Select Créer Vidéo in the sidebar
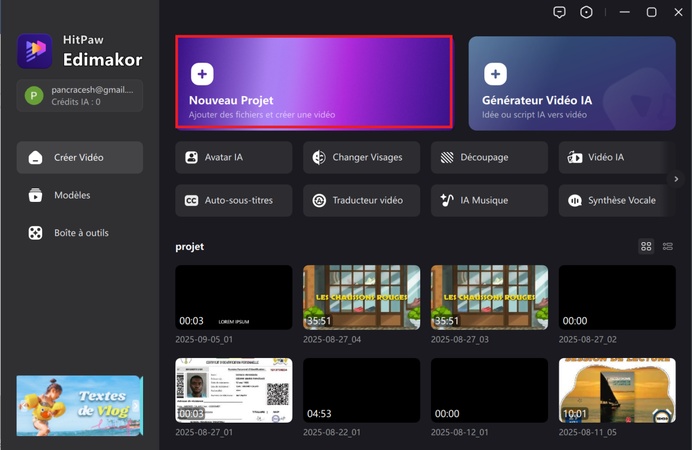This screenshot has height=450, width=692. 80,157
